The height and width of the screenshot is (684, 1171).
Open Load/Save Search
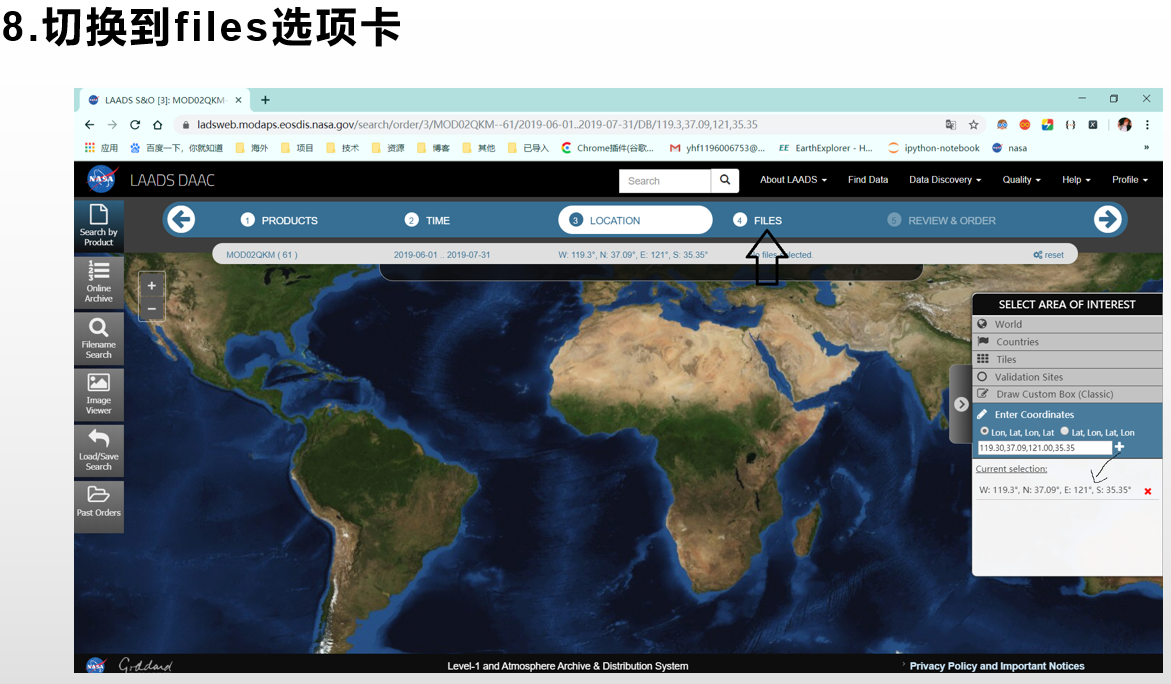(98, 451)
